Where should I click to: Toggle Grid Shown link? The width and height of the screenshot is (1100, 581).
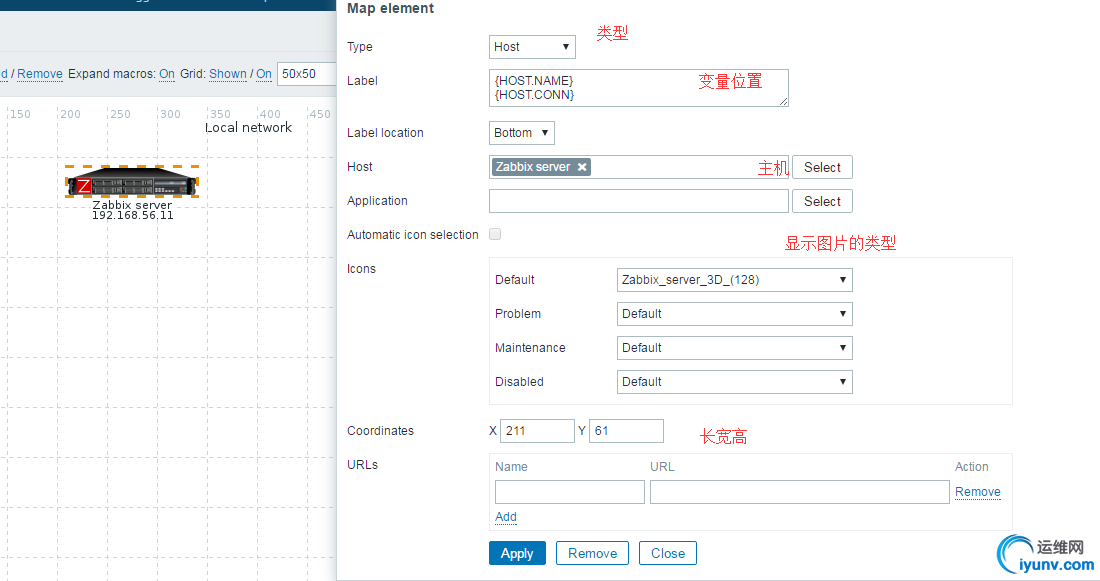[x=228, y=74]
